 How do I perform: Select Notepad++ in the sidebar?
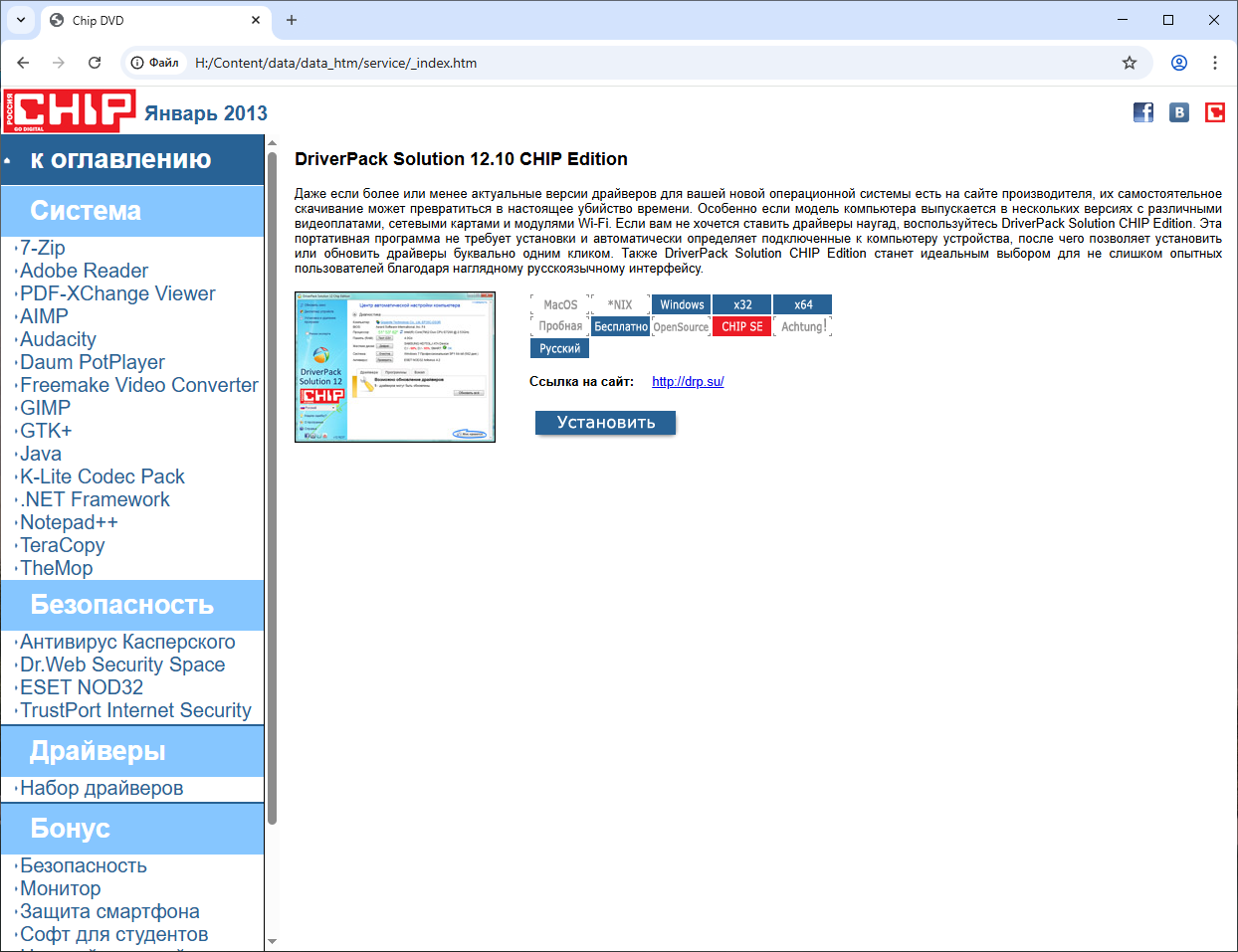(69, 522)
